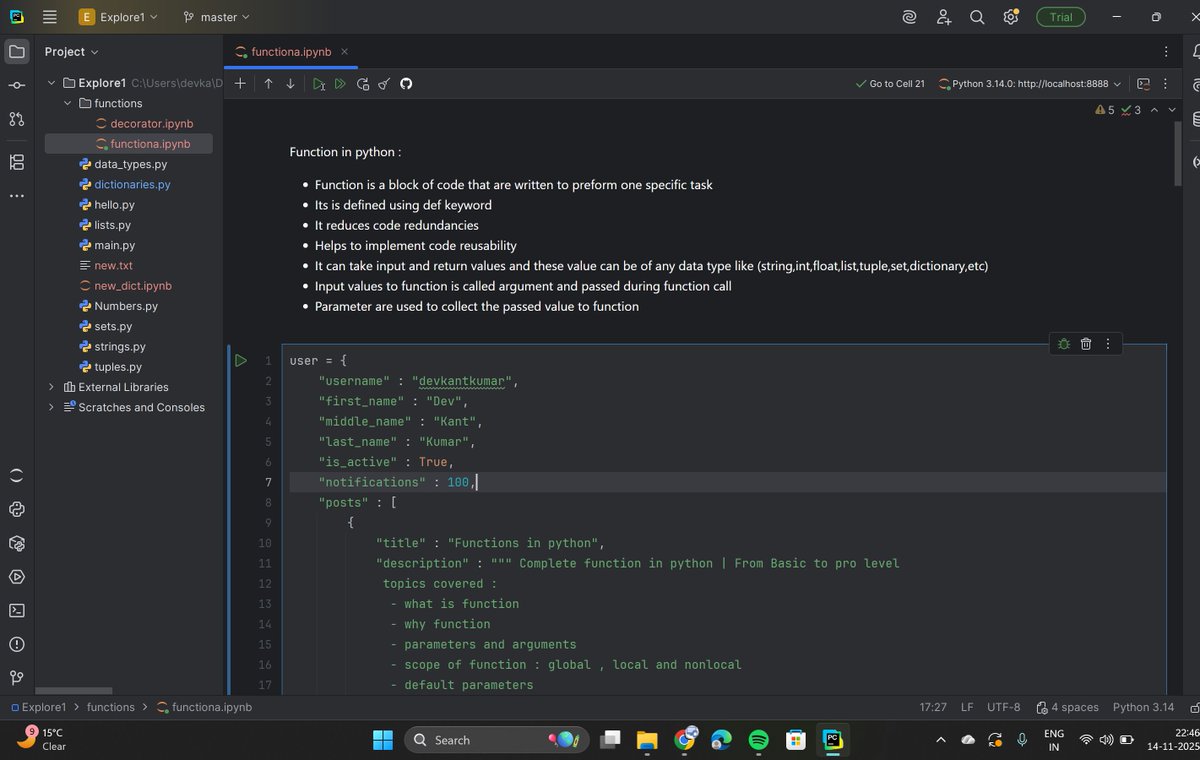Image resolution: width=1200 pixels, height=760 pixels.
Task: Restart the Jupyter kernel
Action: pos(362,83)
